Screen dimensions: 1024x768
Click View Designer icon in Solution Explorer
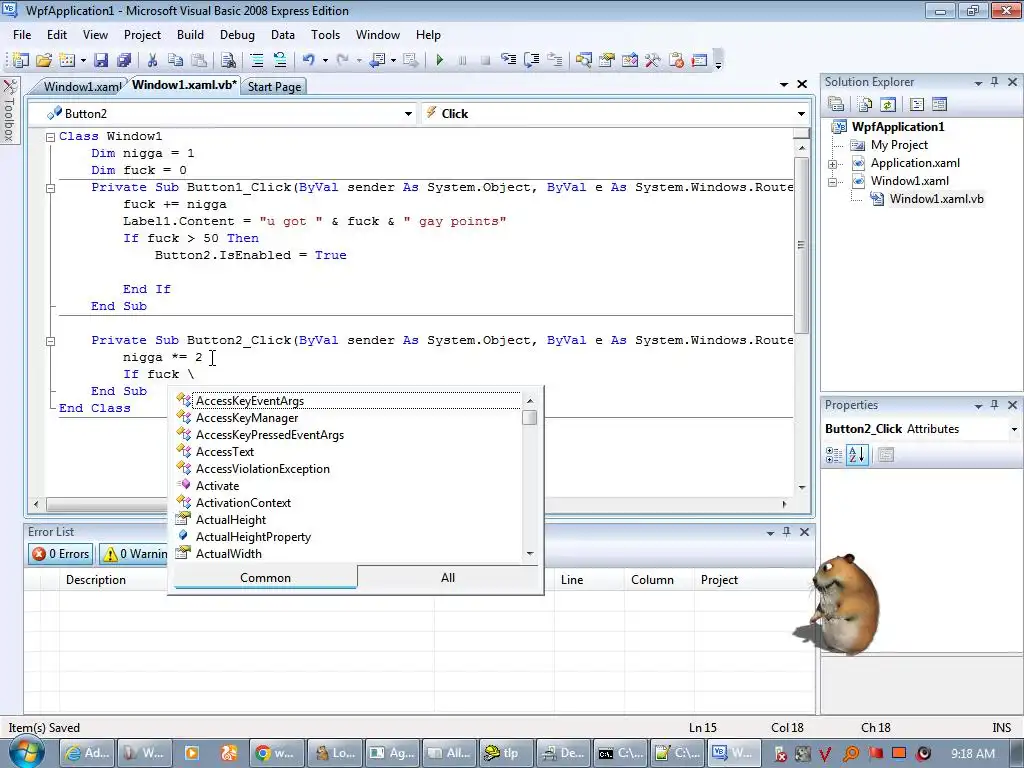[x=939, y=104]
